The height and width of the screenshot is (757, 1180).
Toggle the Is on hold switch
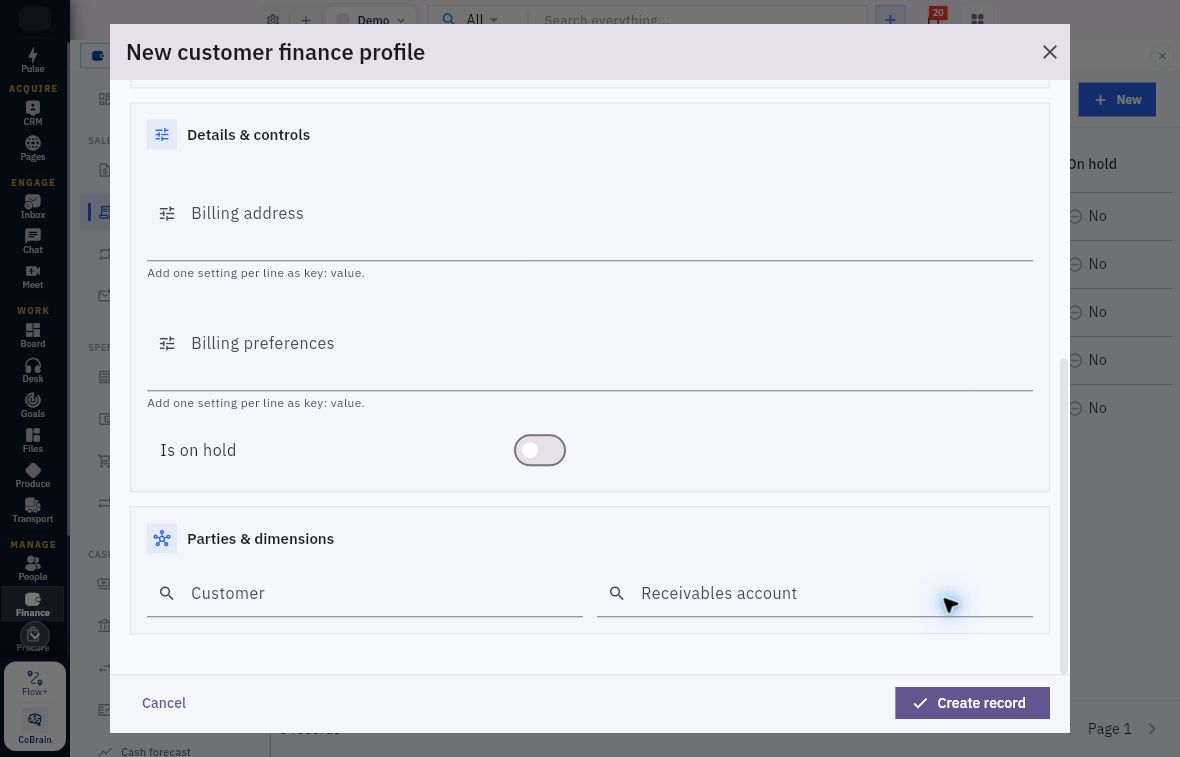coord(540,450)
